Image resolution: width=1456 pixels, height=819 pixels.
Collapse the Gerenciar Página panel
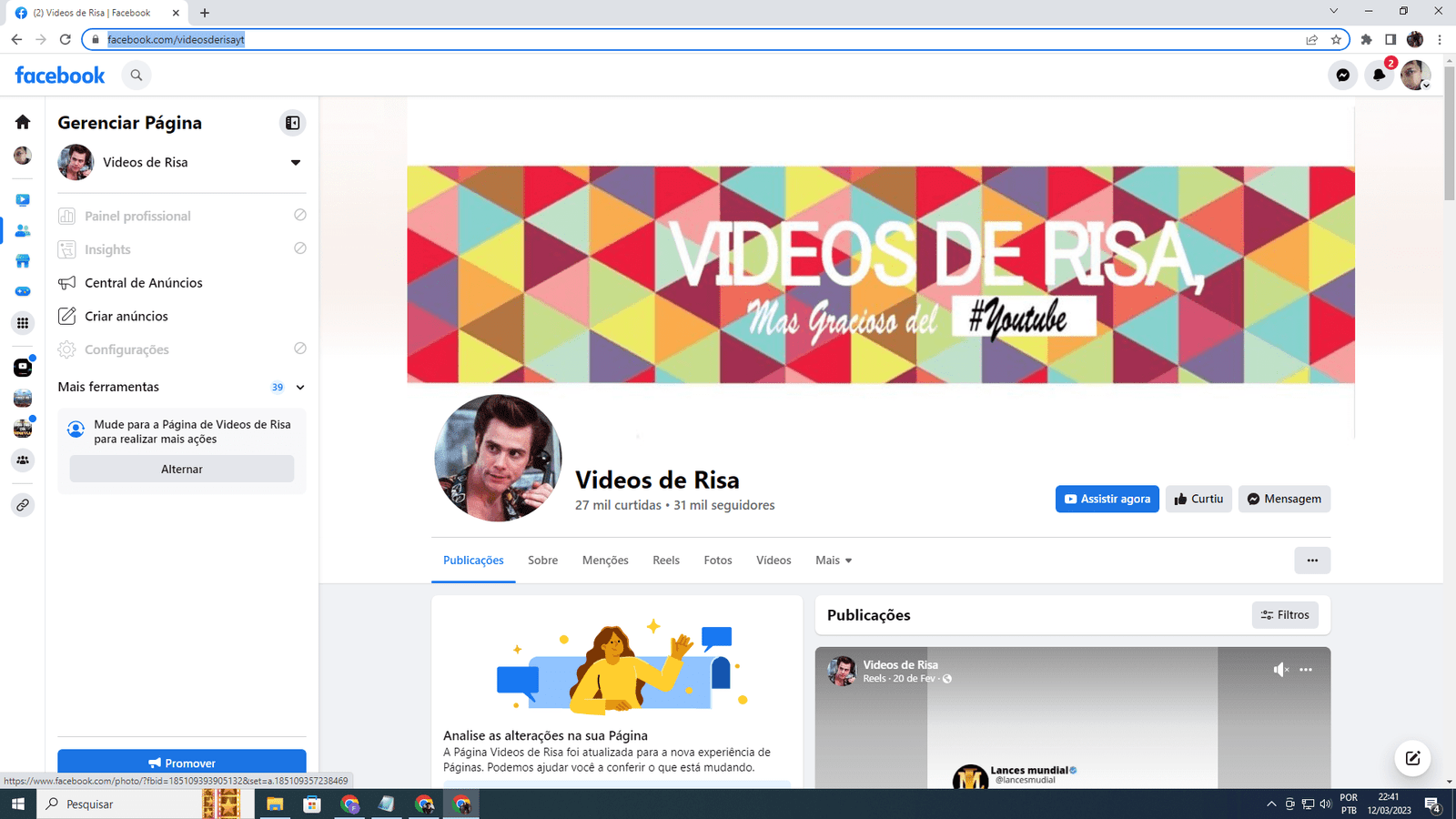coord(293,123)
